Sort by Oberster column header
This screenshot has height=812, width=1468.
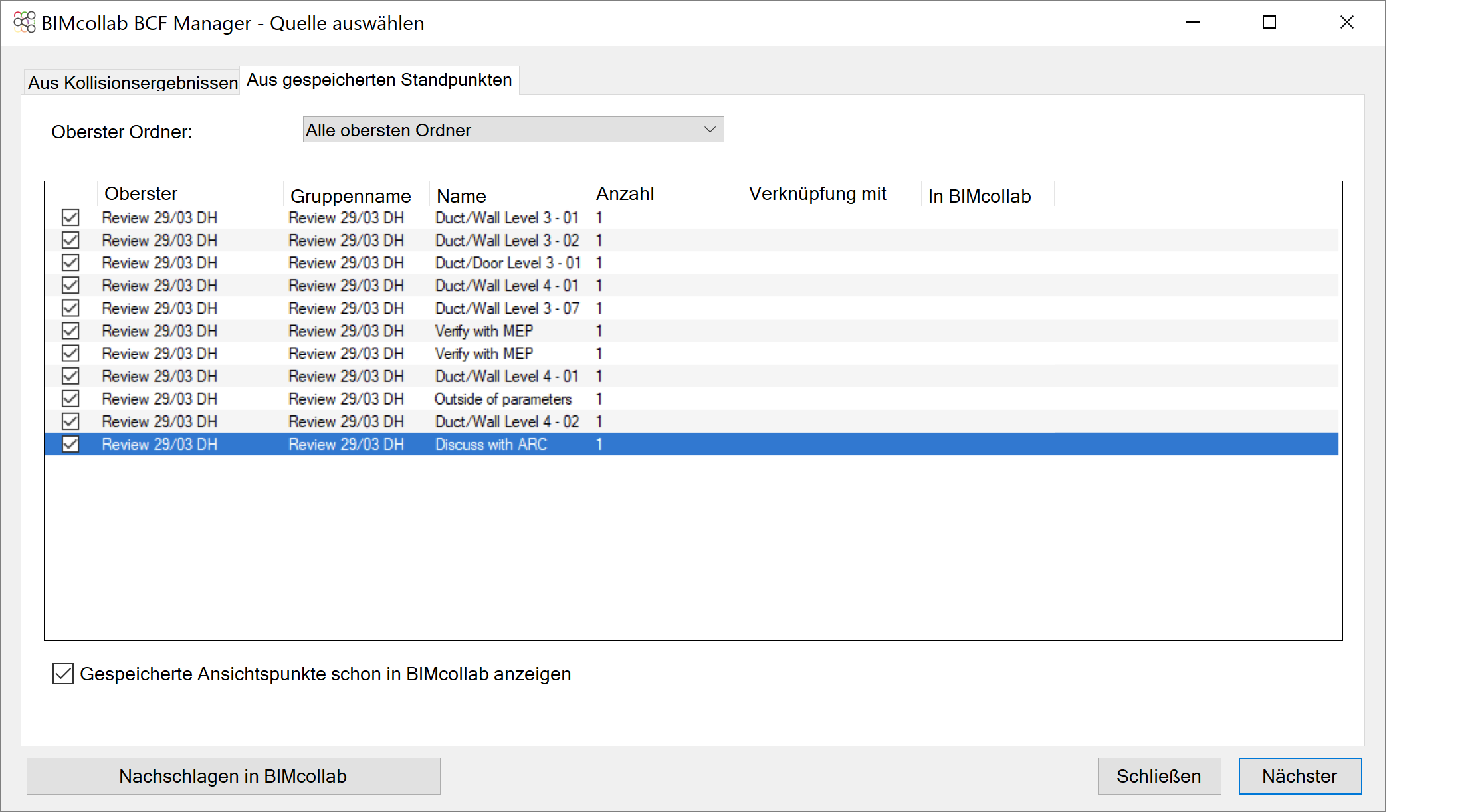click(190, 194)
